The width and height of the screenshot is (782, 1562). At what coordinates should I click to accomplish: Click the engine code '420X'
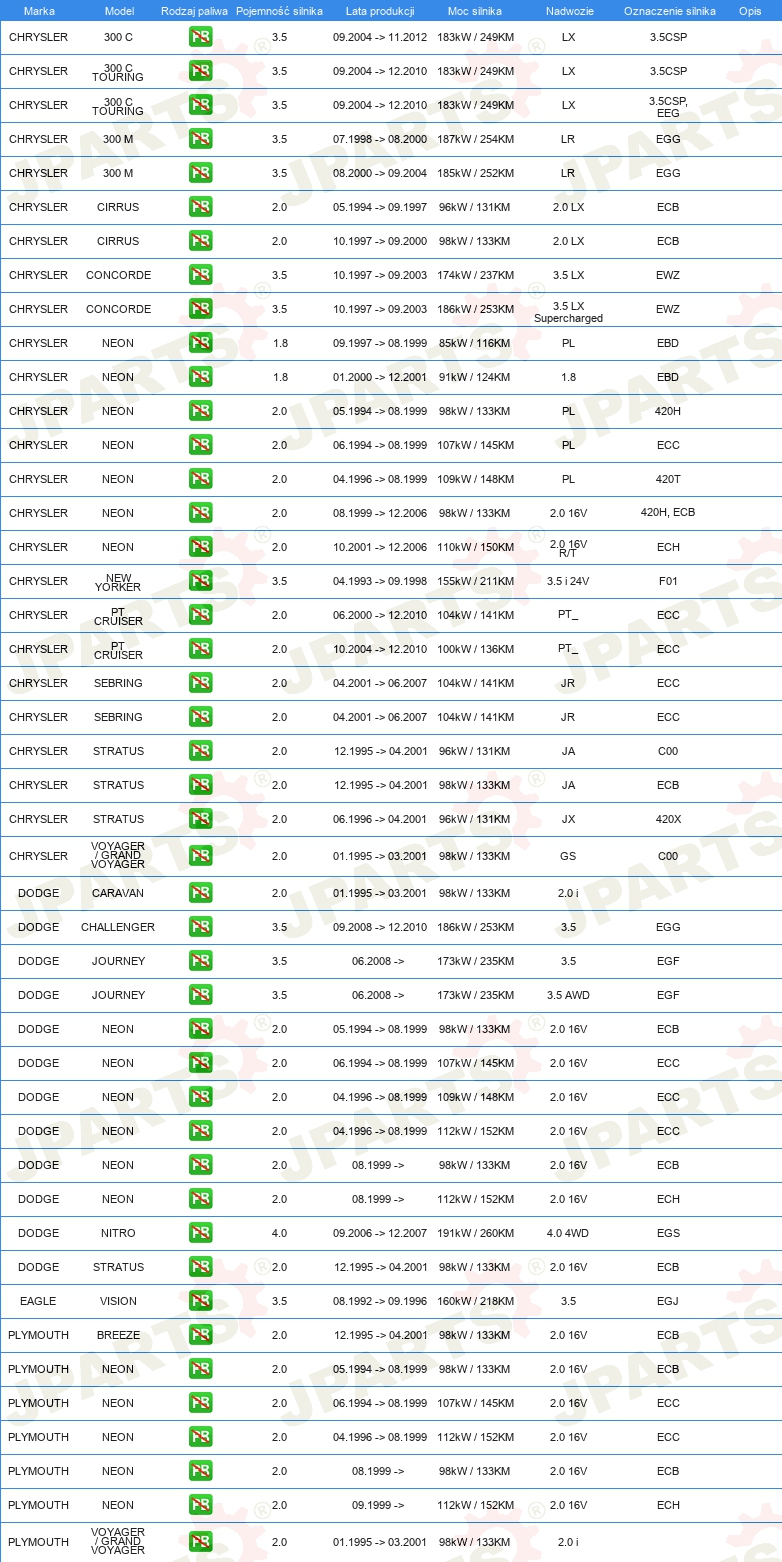(x=668, y=819)
